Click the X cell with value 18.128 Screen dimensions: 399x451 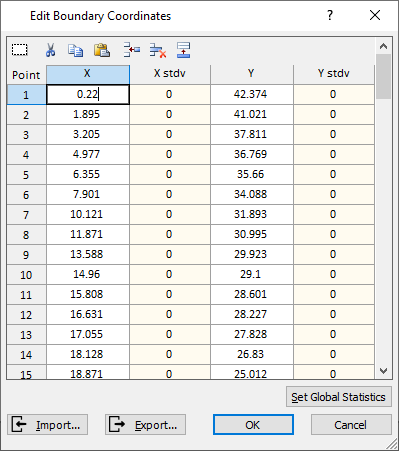[x=88, y=354]
